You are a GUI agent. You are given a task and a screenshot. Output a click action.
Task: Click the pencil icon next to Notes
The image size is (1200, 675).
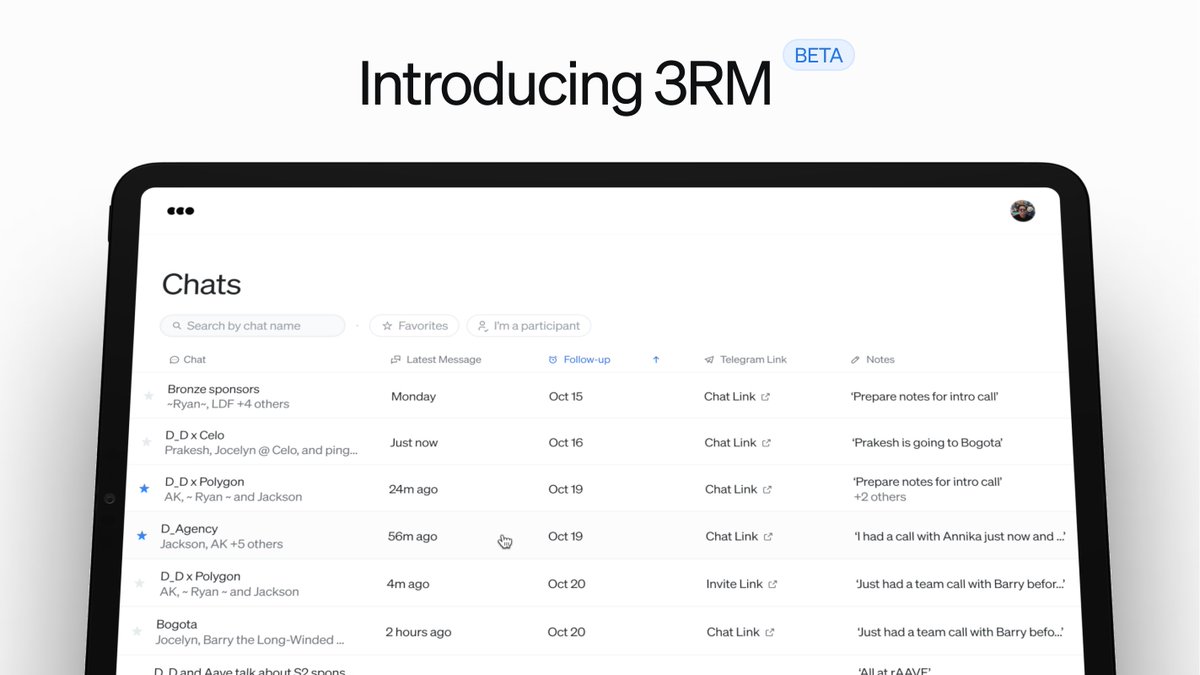point(855,359)
